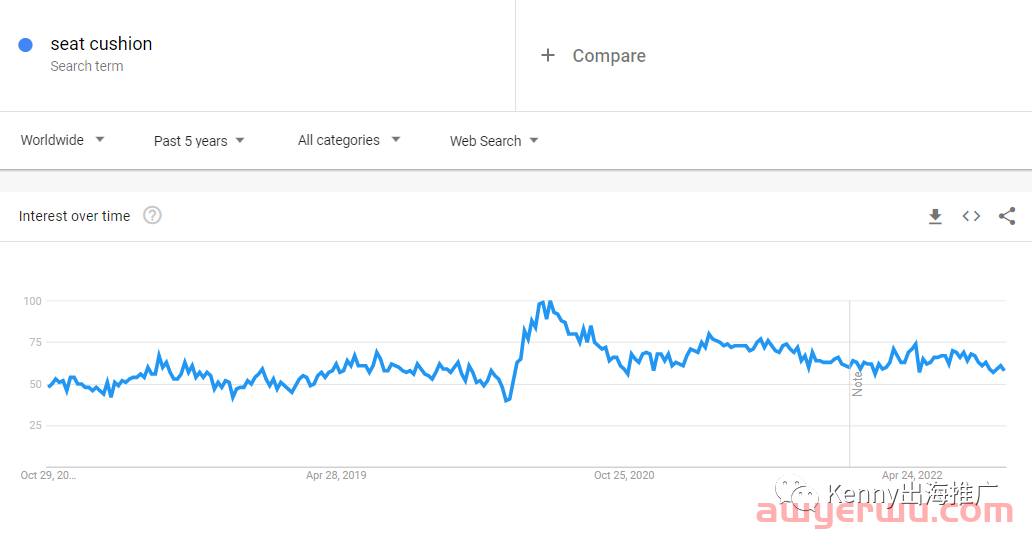Open the embed code icon

[971, 216]
